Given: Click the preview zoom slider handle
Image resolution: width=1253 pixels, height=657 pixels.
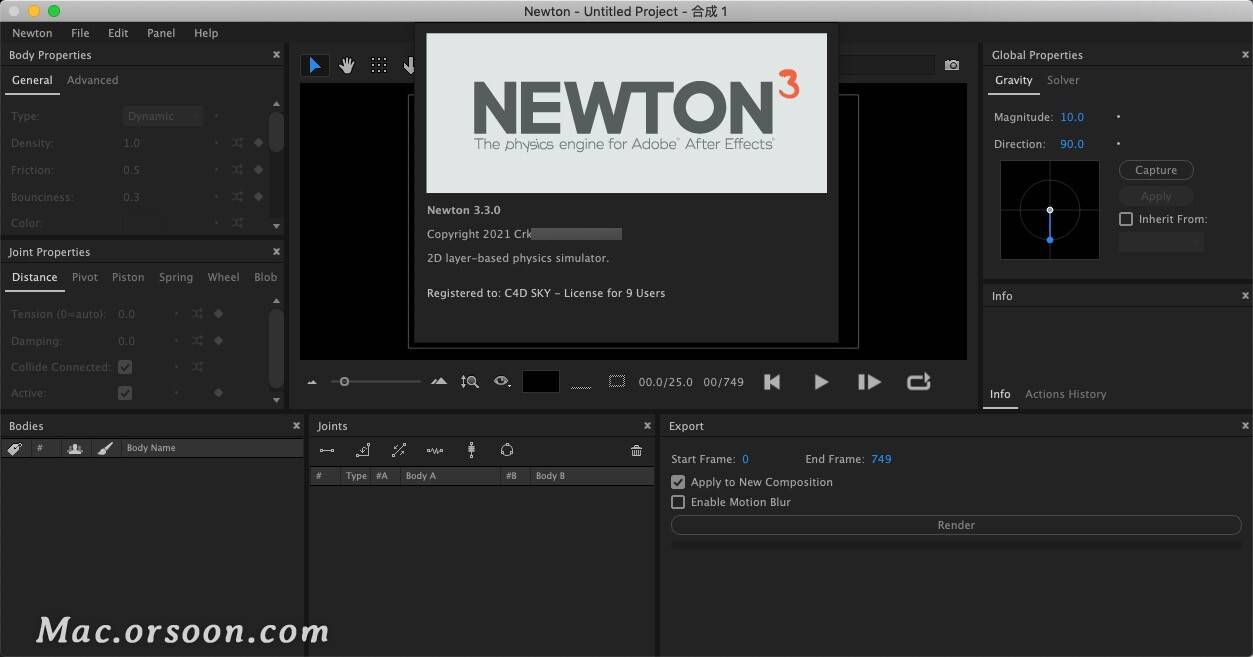Looking at the screenshot, I should pos(344,382).
